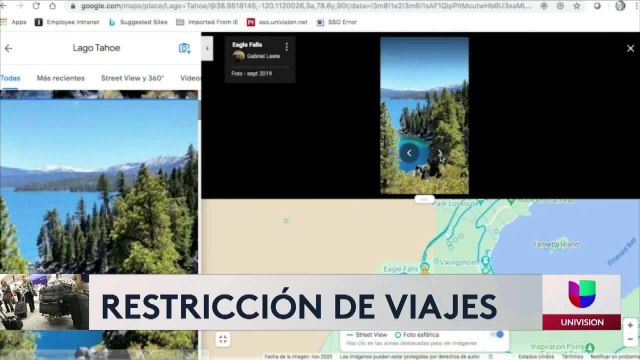Show the next photo with right arrow
640x360 pixels.
pos(439,153)
